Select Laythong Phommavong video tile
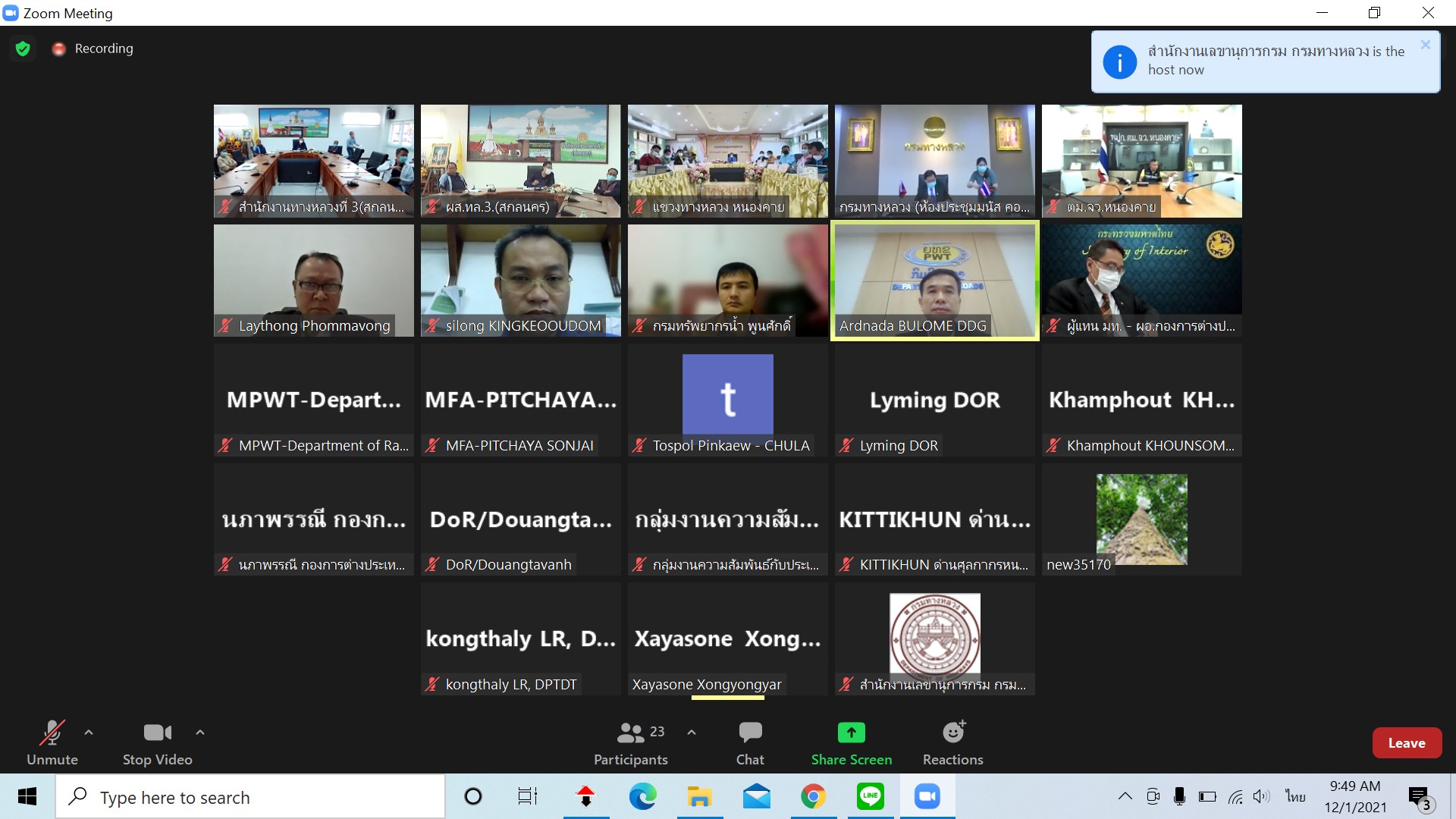Image resolution: width=1456 pixels, height=819 pixels. point(313,281)
